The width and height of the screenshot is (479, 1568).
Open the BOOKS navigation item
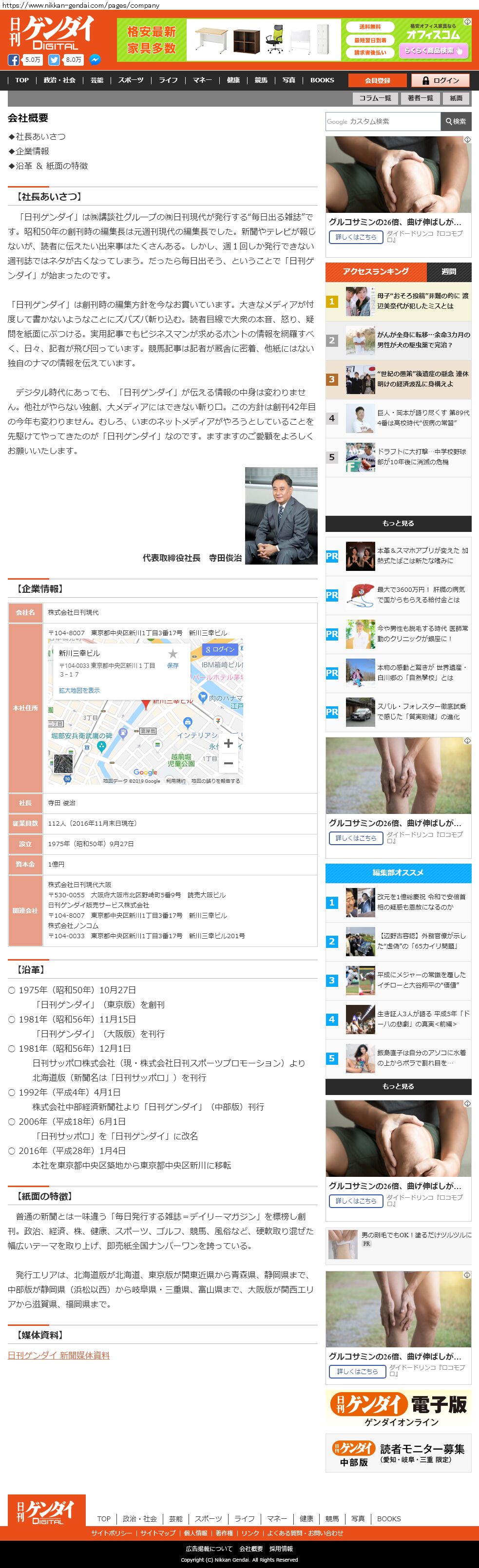322,80
